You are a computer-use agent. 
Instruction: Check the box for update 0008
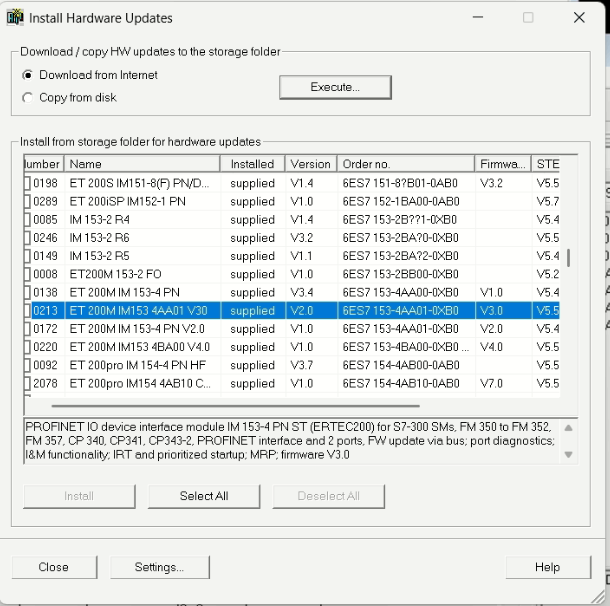[x=27, y=274]
